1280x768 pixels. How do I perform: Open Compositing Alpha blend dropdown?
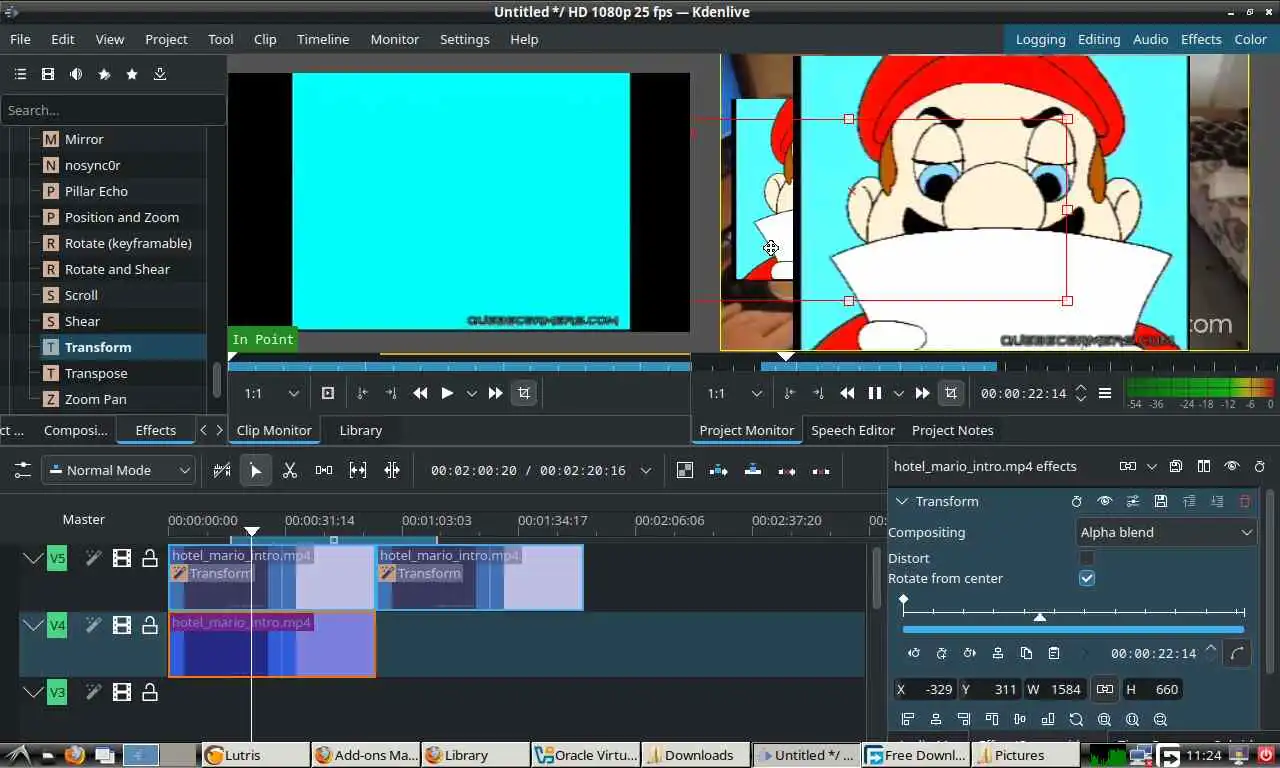(x=1166, y=532)
